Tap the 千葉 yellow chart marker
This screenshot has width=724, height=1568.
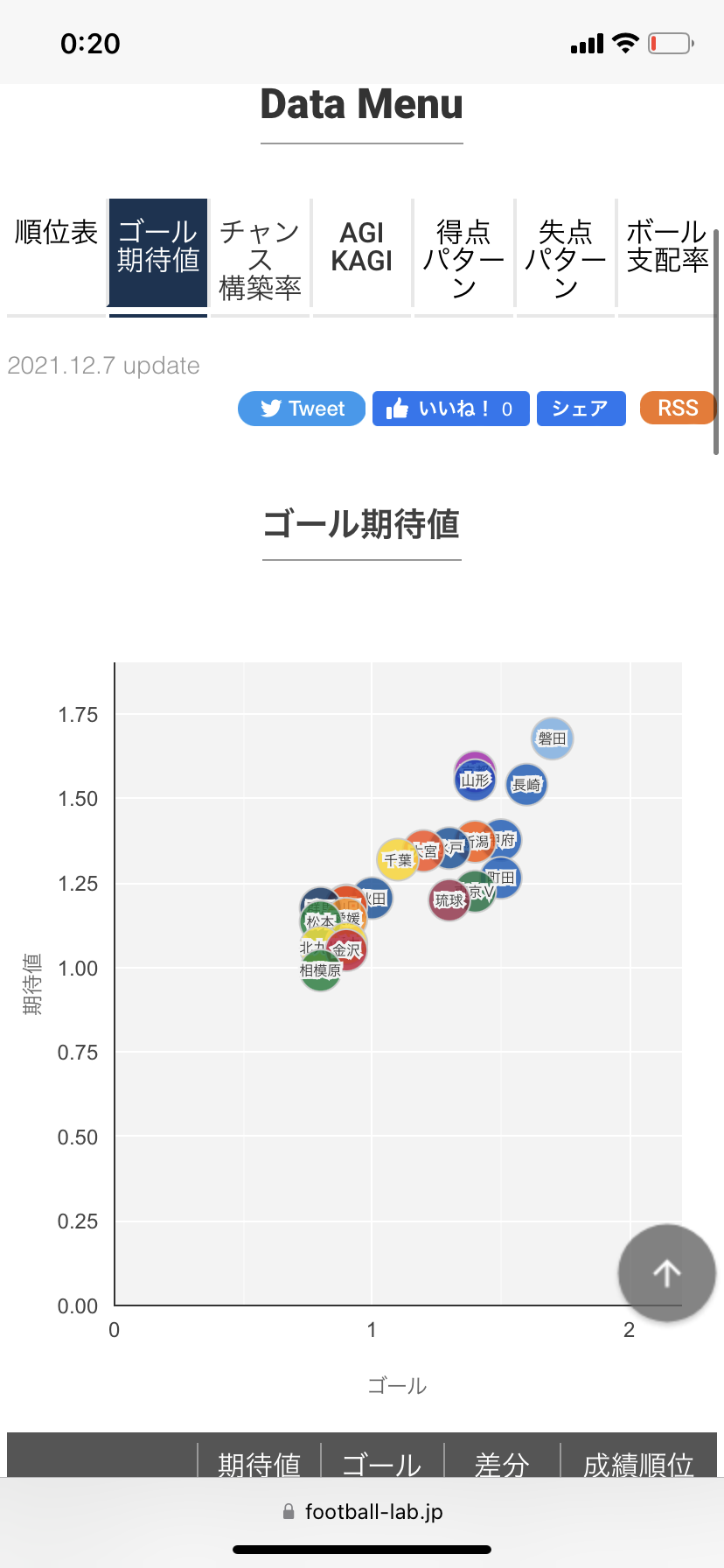pyautogui.click(x=397, y=860)
